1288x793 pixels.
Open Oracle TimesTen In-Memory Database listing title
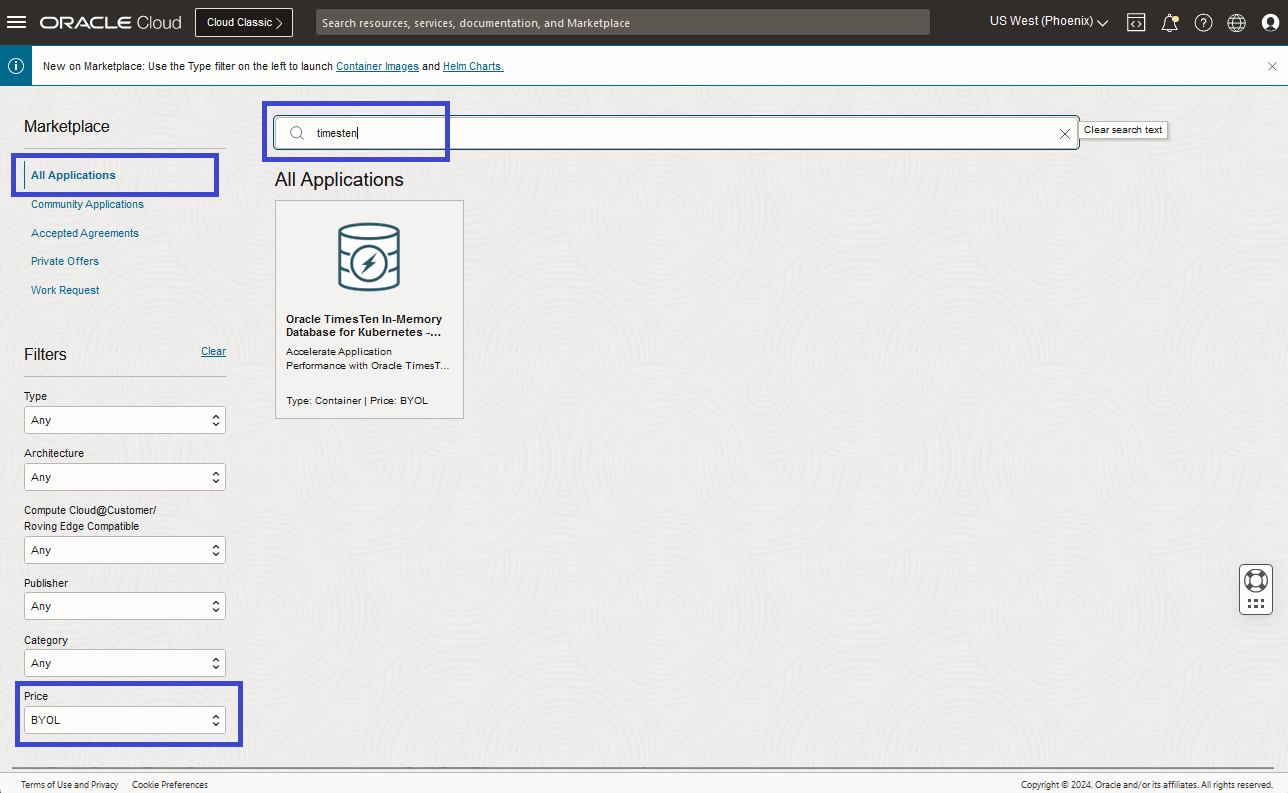coord(364,325)
